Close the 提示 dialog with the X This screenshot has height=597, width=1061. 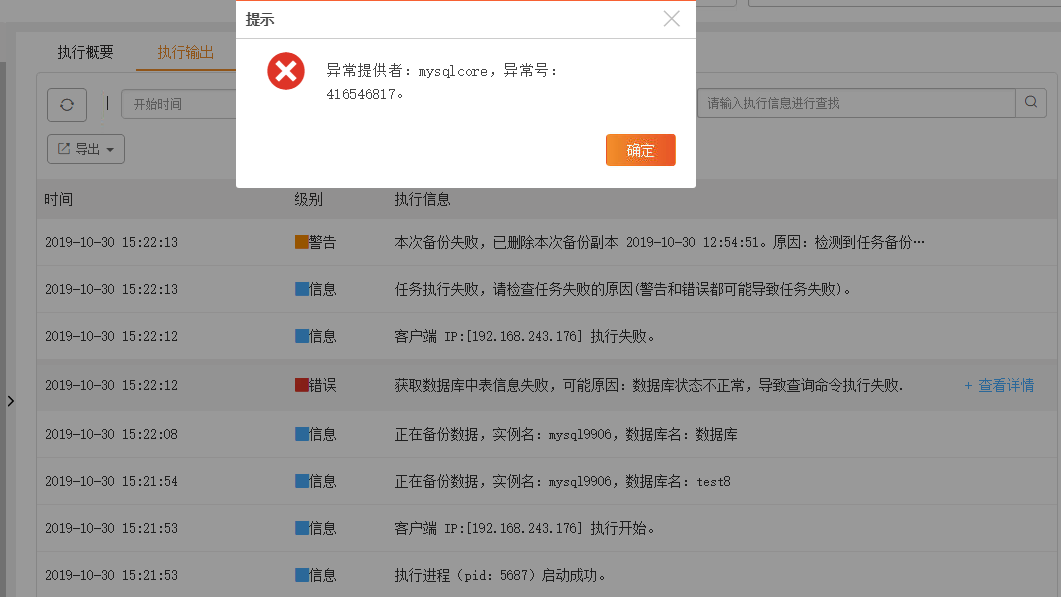671,19
